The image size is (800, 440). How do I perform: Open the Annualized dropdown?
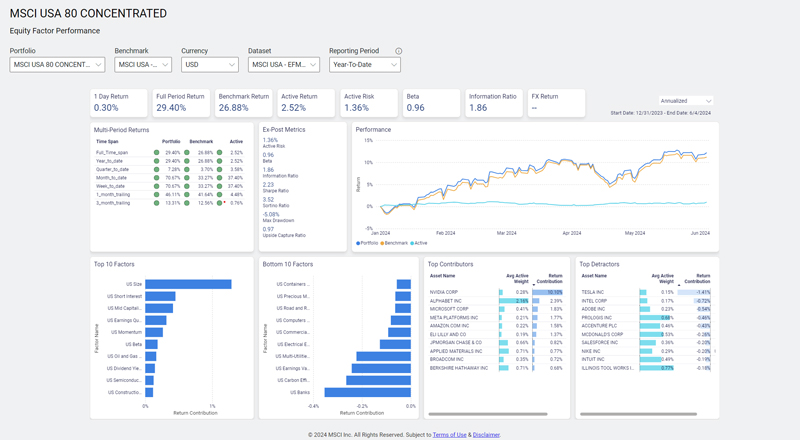(685, 101)
